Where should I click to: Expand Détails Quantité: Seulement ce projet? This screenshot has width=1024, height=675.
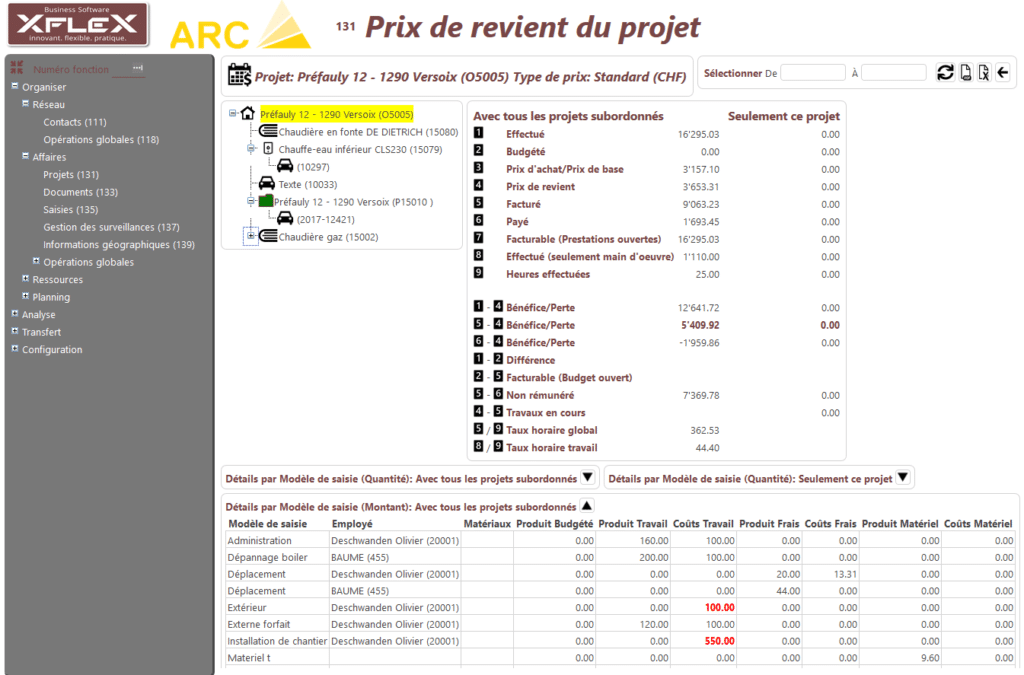click(903, 478)
